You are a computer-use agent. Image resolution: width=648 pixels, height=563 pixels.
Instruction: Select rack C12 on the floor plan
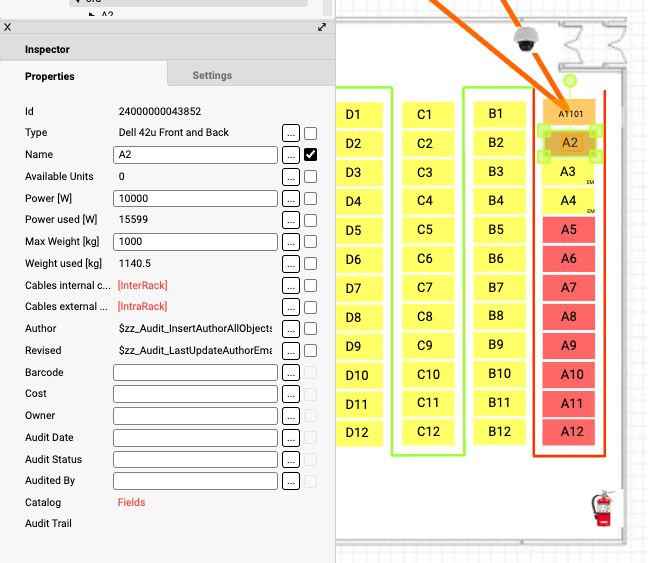(x=428, y=432)
